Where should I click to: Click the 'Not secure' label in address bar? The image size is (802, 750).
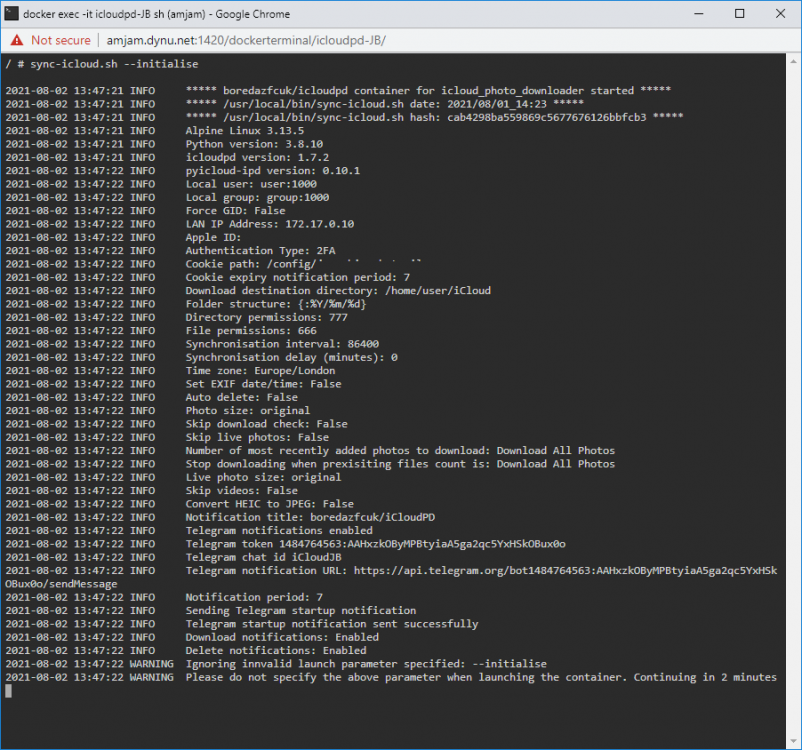60,40
